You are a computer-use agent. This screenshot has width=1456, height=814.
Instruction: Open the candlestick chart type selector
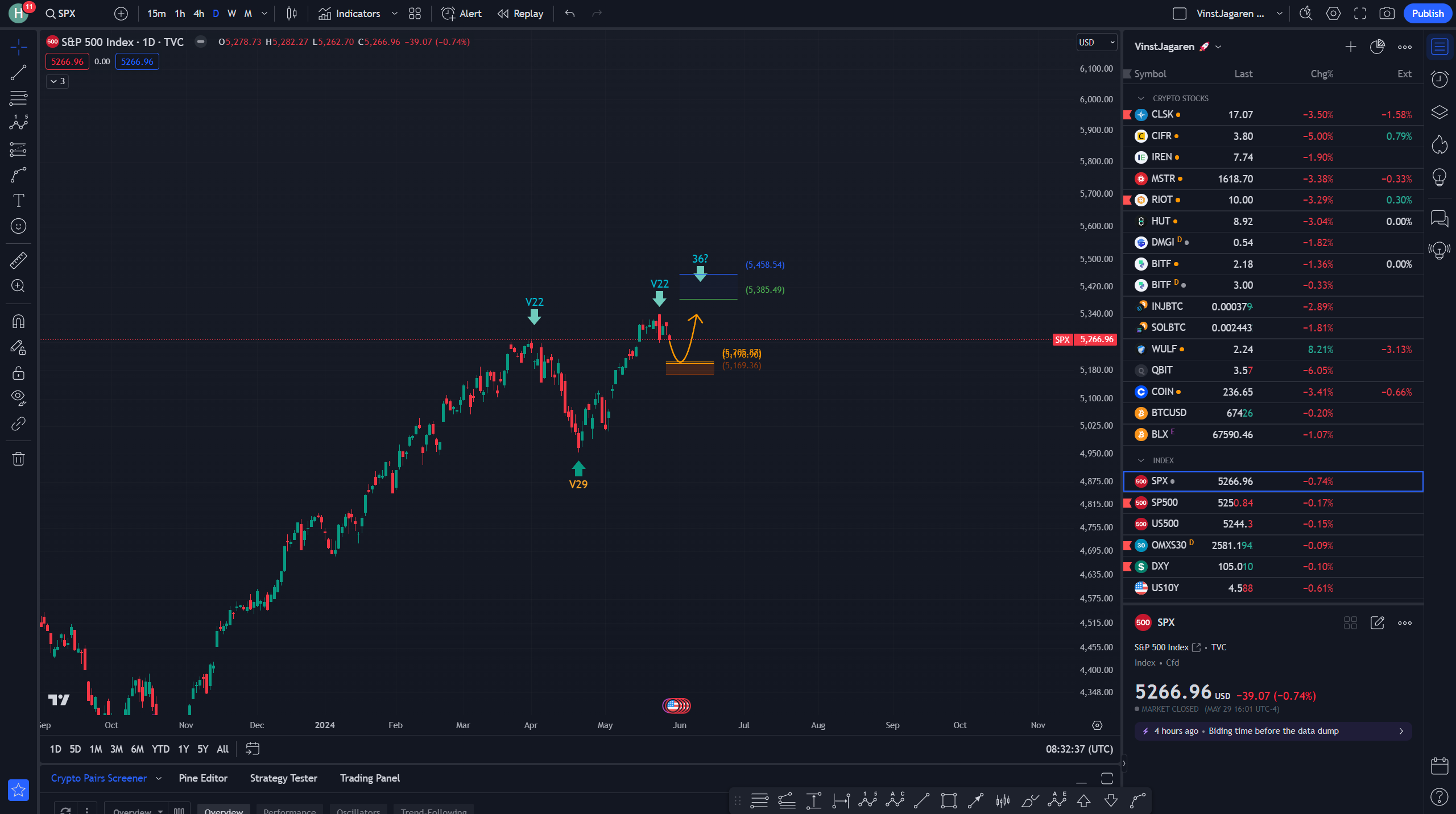click(x=292, y=14)
